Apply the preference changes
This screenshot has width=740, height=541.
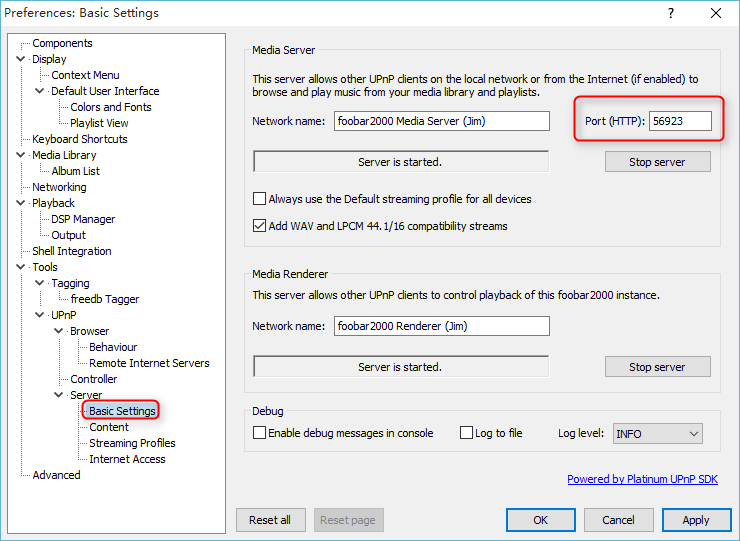(x=697, y=520)
